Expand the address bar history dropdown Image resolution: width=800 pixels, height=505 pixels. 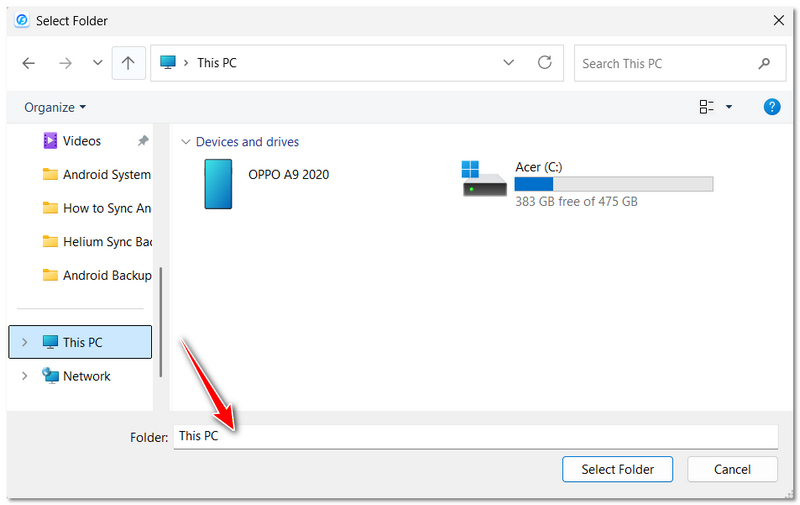(508, 63)
